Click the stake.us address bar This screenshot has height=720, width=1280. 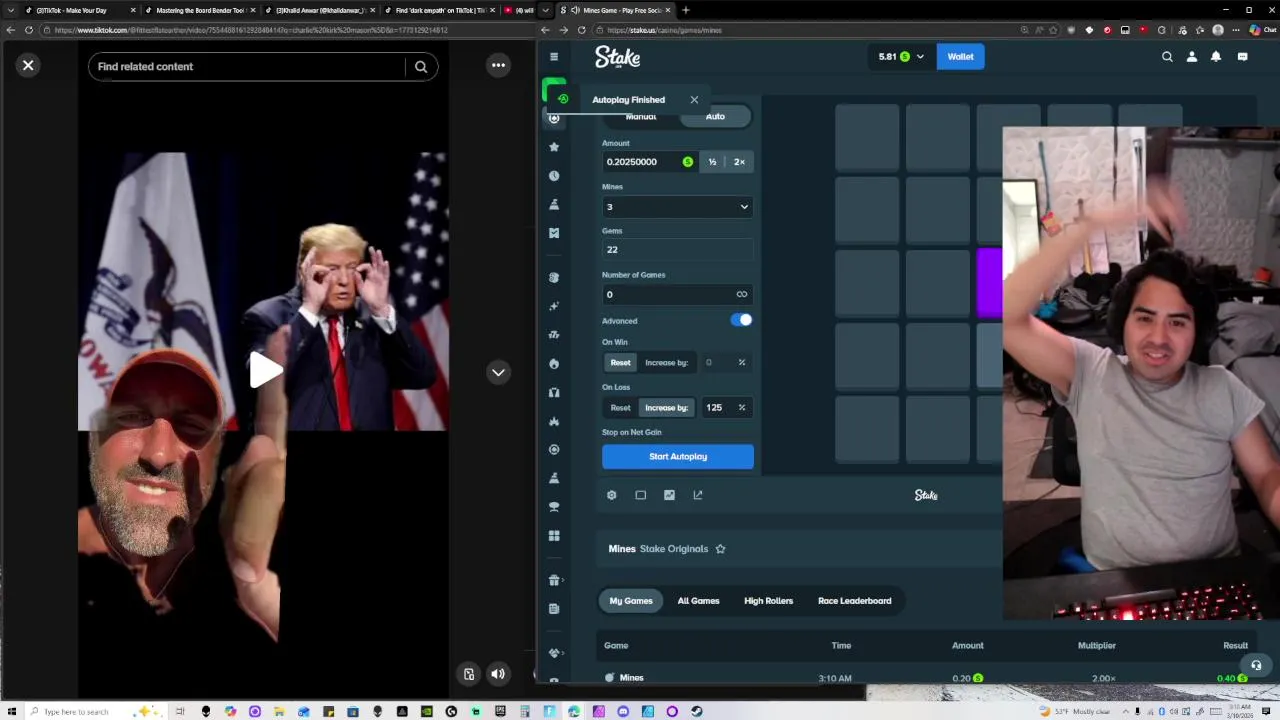(800, 30)
